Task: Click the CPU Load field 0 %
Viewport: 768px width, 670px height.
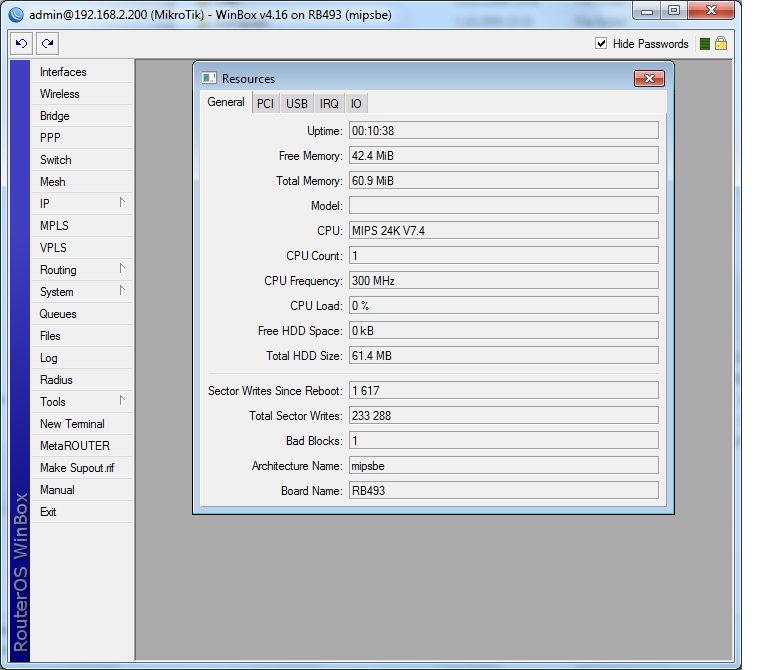Action: click(x=504, y=306)
